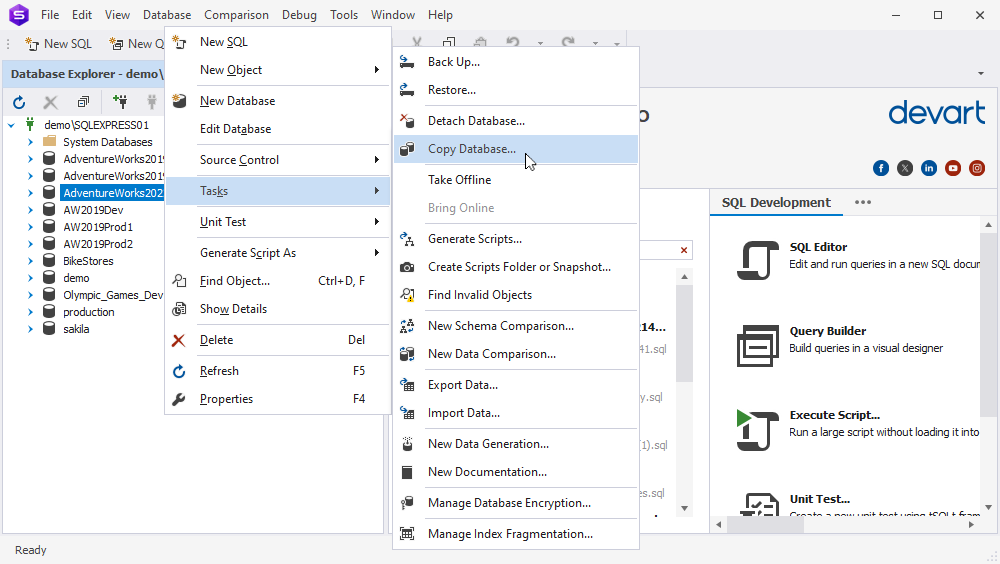Expand the sakila database node
Viewport: 1000px width, 564px height.
pyautogui.click(x=30, y=329)
